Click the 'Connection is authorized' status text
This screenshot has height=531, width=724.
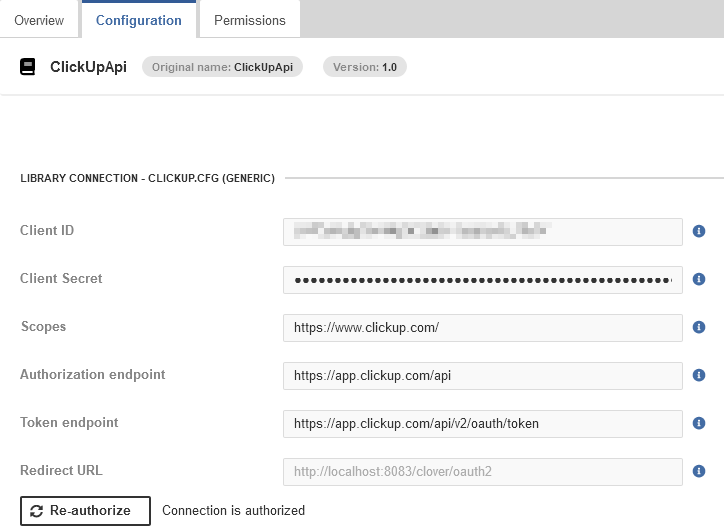coord(233,511)
